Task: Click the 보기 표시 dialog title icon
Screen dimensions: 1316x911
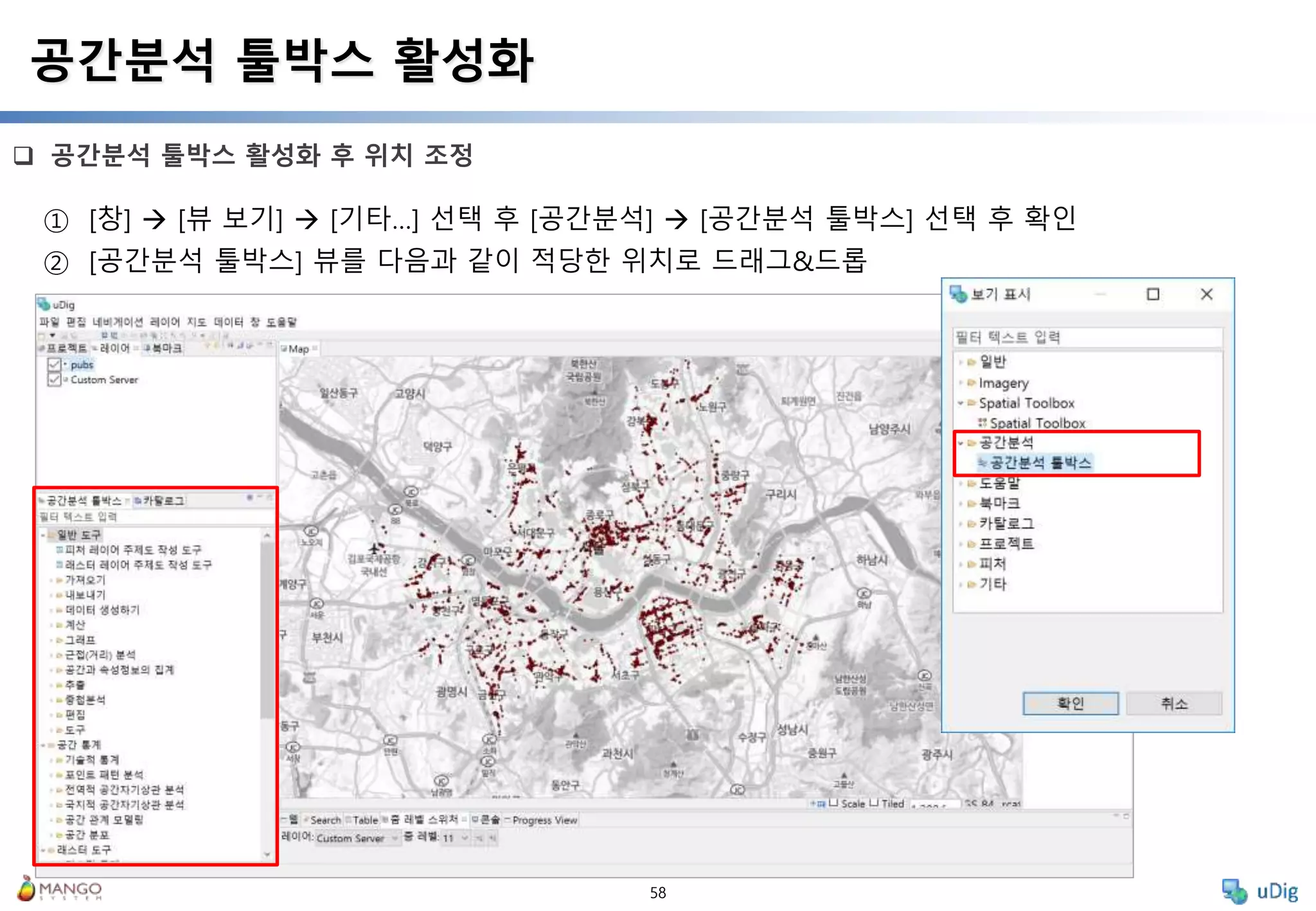Action: tap(958, 294)
